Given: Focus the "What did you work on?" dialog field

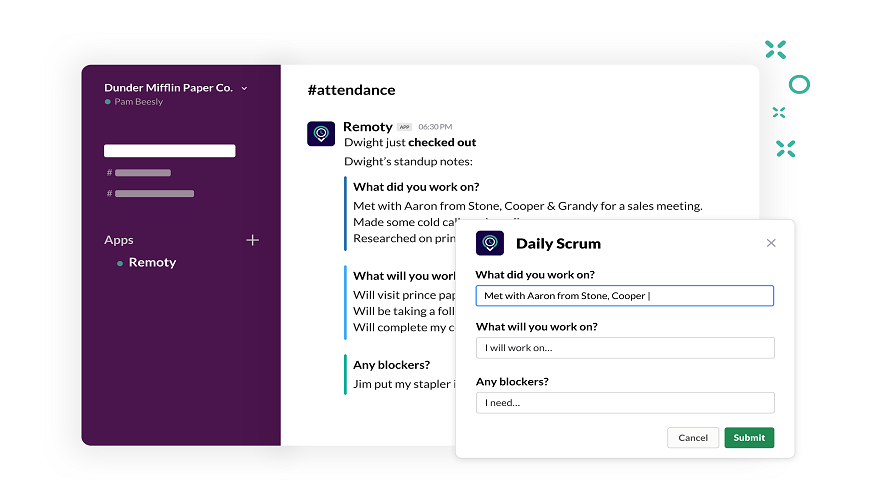Looking at the screenshot, I should [x=624, y=296].
